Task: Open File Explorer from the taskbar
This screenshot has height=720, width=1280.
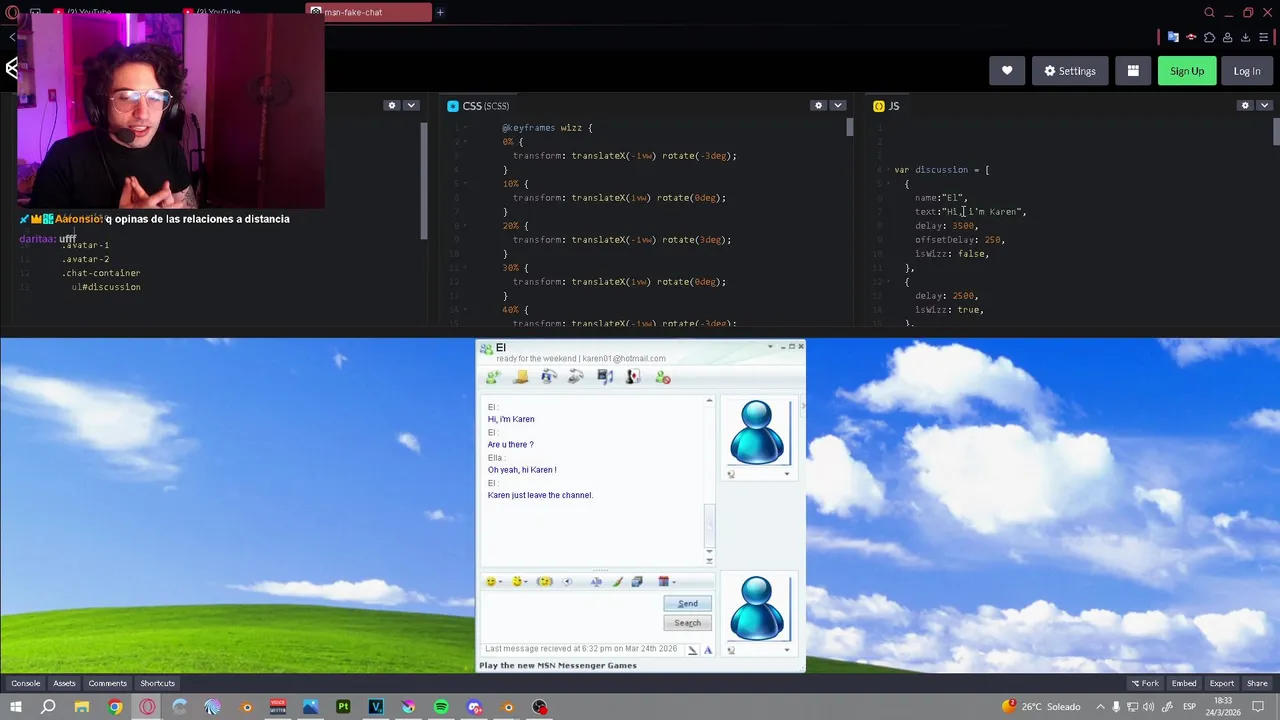Action: (x=82, y=707)
